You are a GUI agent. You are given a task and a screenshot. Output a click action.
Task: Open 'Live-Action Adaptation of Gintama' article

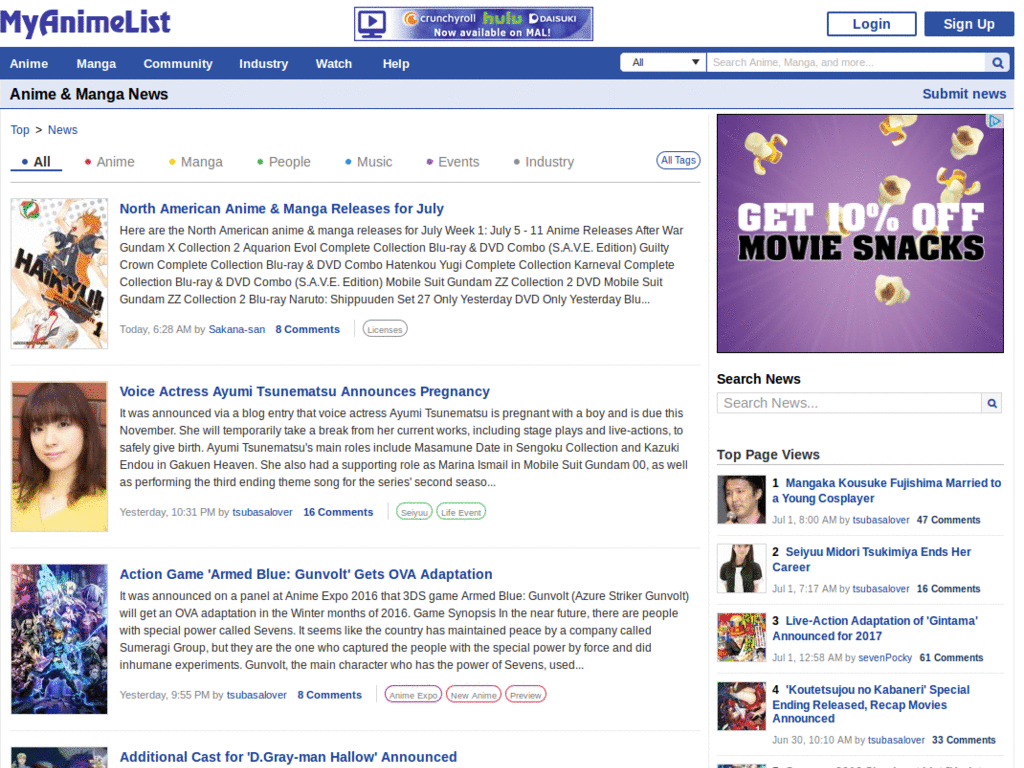click(x=875, y=628)
